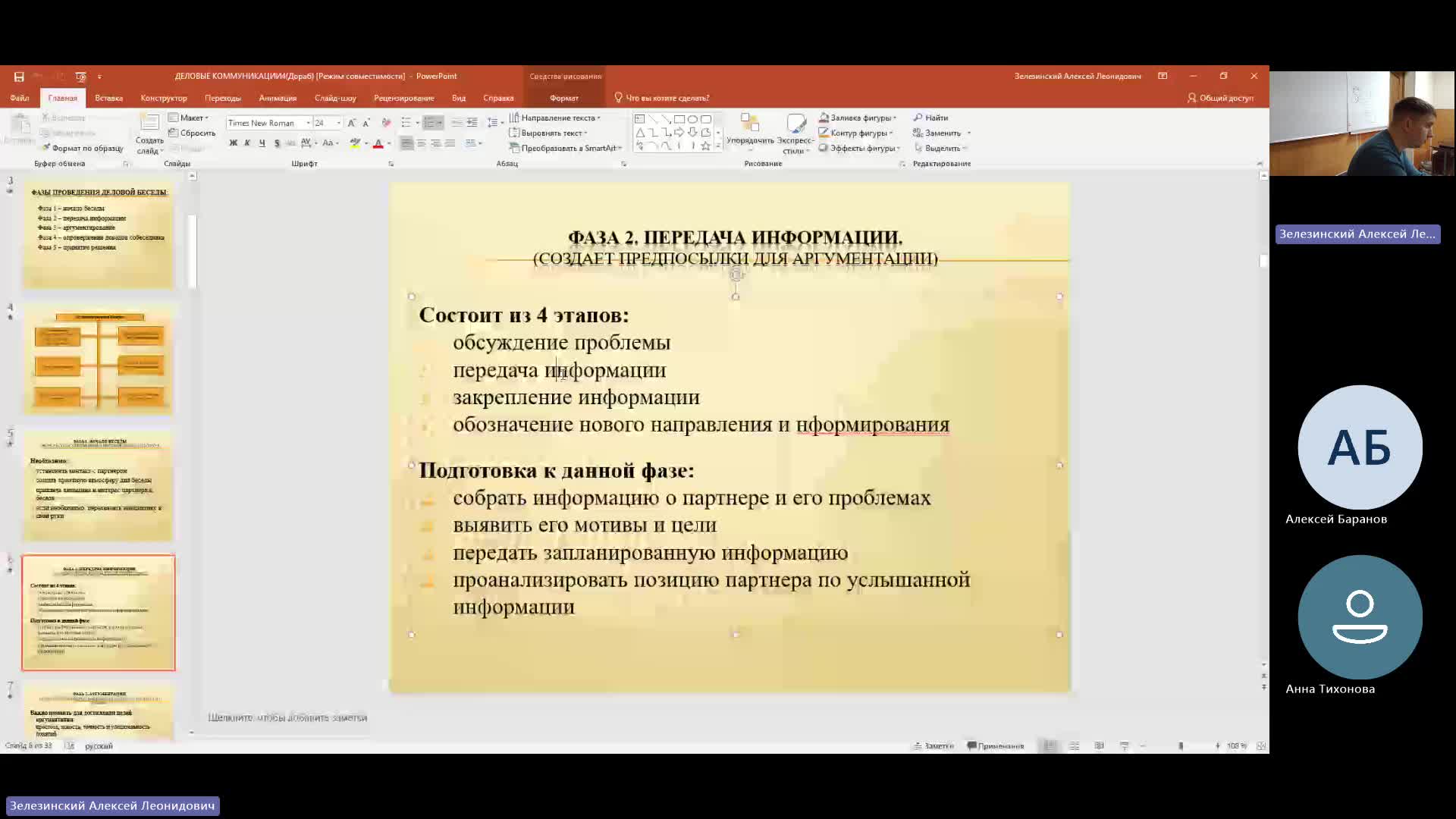Viewport: 1456px width, 819px height.
Task: Toggle Underline formatting (Ч)
Action: (262, 143)
